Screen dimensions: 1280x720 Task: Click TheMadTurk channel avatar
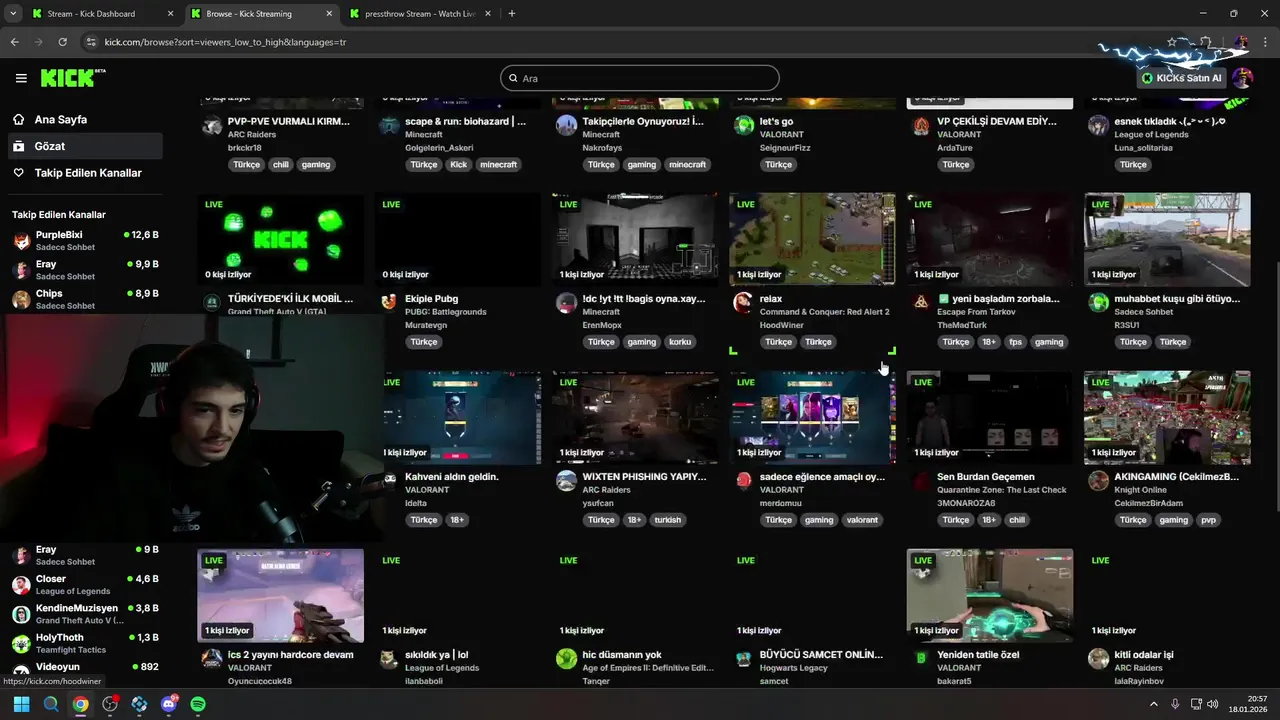[921, 302]
